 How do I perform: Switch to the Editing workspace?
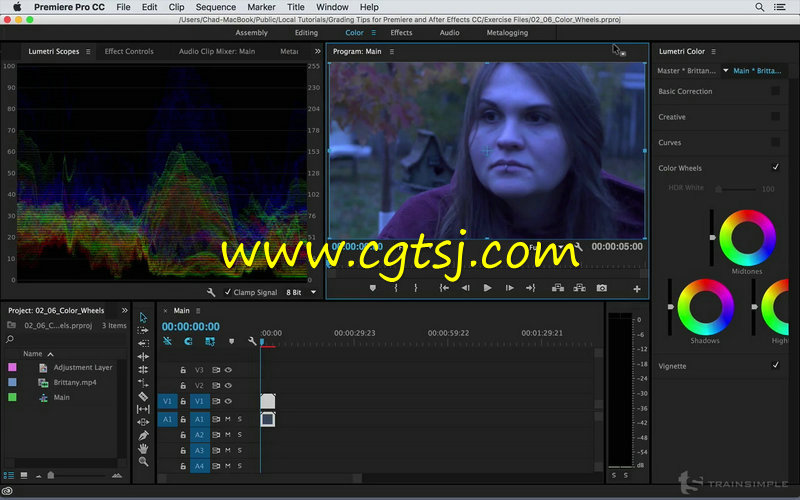tap(306, 33)
